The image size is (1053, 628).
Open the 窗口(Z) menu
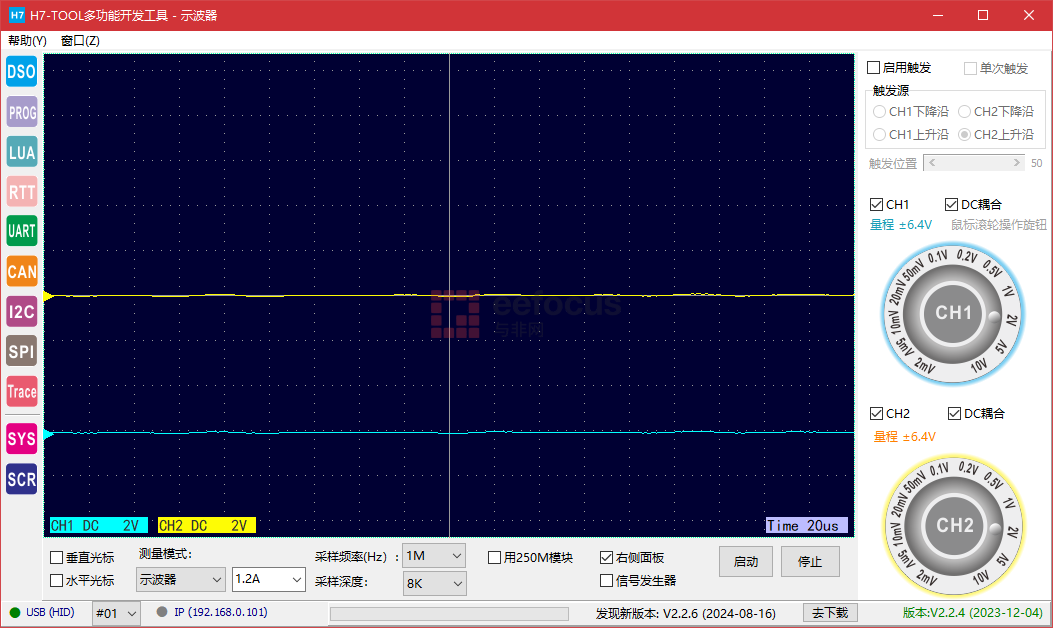tap(80, 41)
